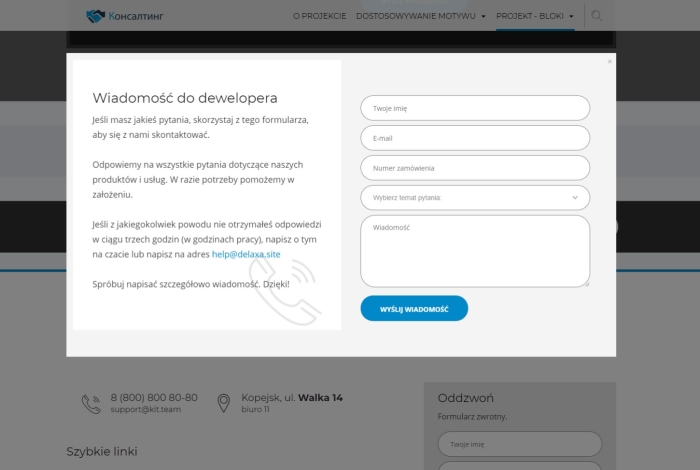Click Twoje imię field in Oddzwoń form

[519, 444]
